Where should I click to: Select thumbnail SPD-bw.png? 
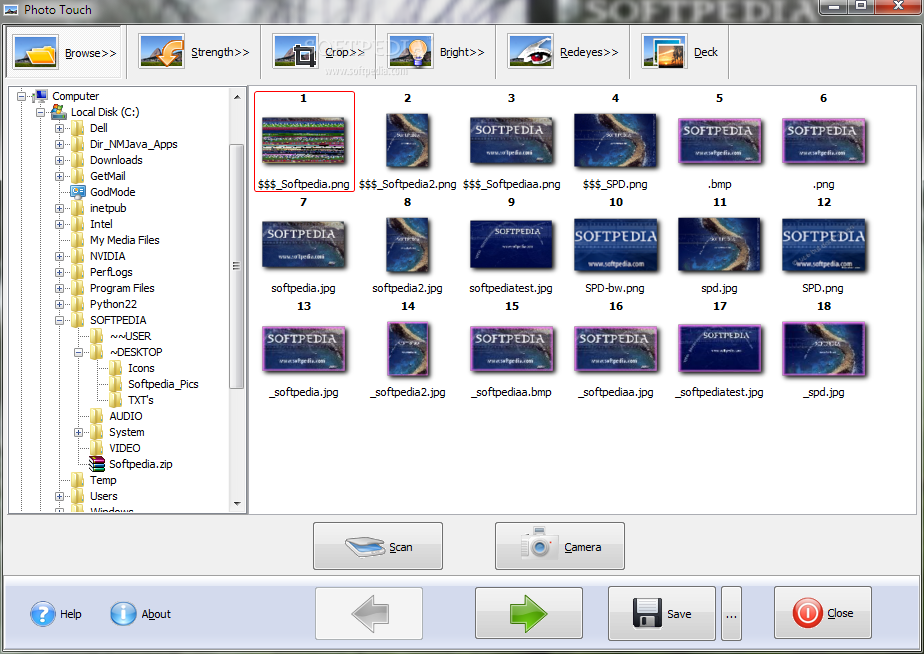(615, 245)
